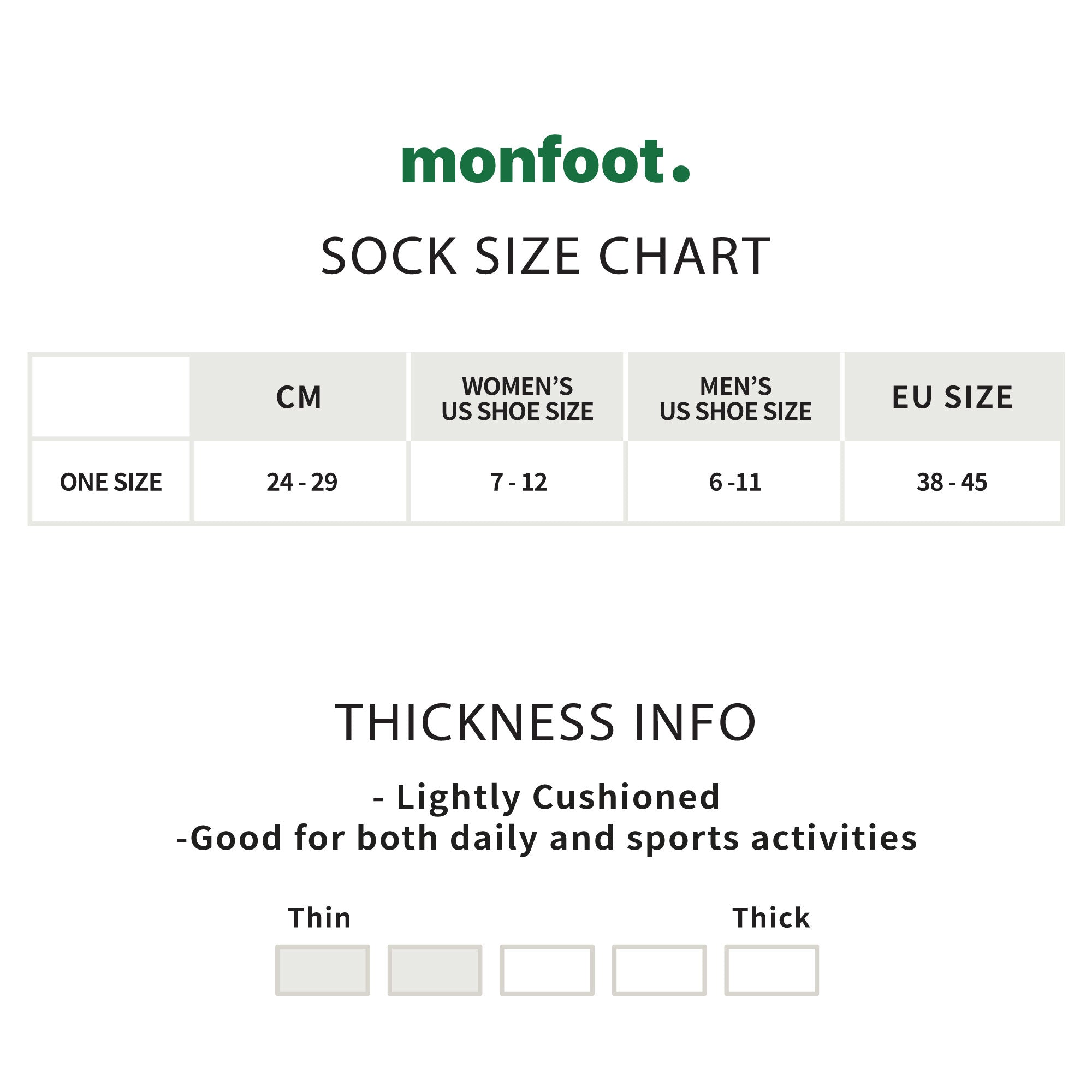Click the 6 - 11 men's size cell
Image resolution: width=1092 pixels, height=1092 pixels.
(735, 482)
